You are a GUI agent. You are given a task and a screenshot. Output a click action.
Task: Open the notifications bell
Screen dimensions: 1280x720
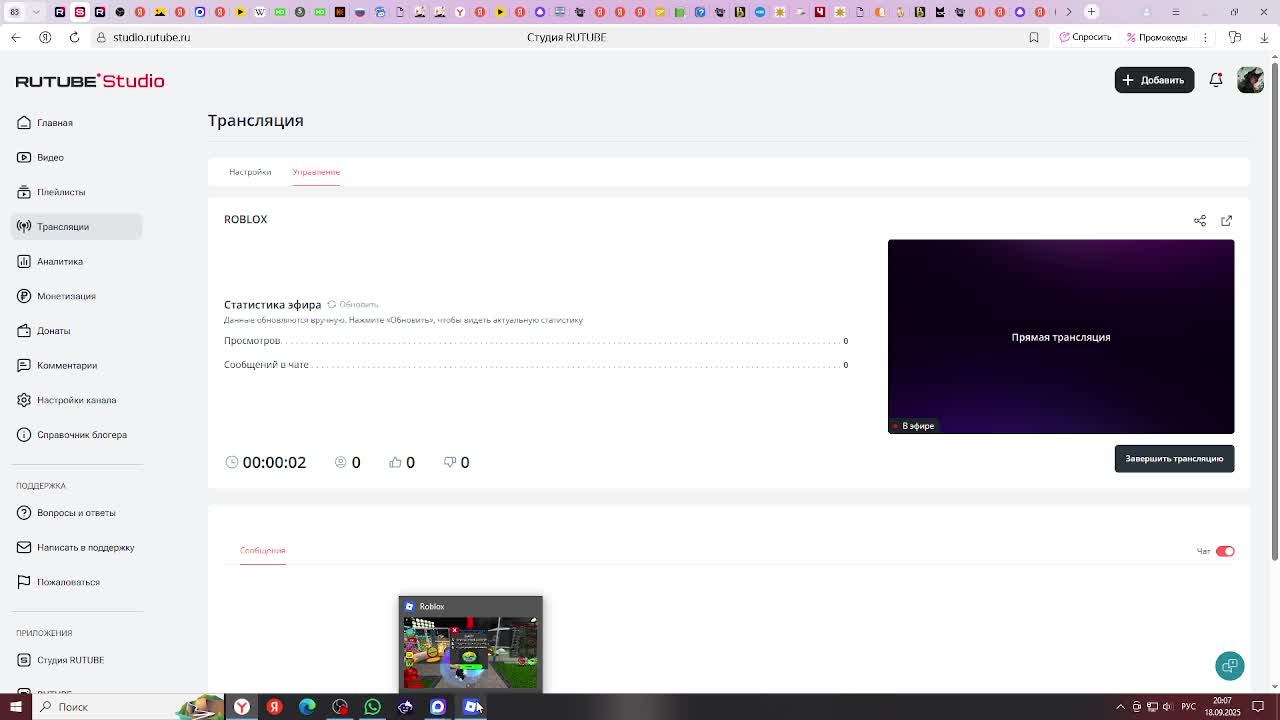click(1216, 80)
